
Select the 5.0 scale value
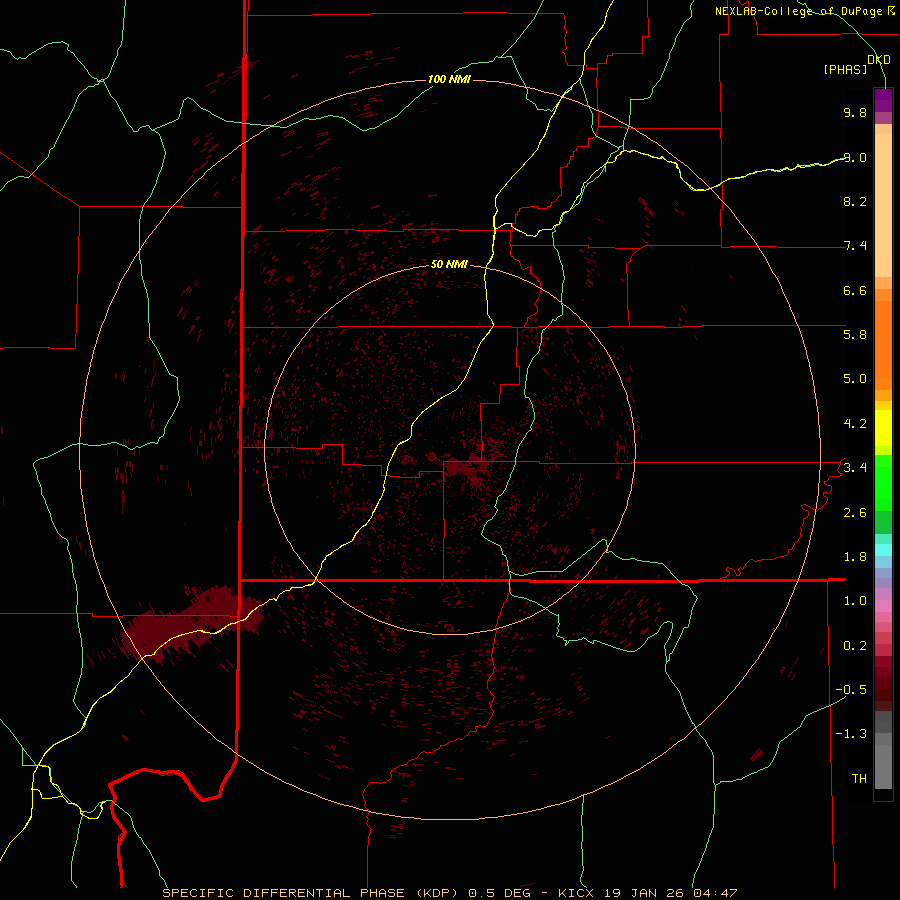[x=855, y=379]
